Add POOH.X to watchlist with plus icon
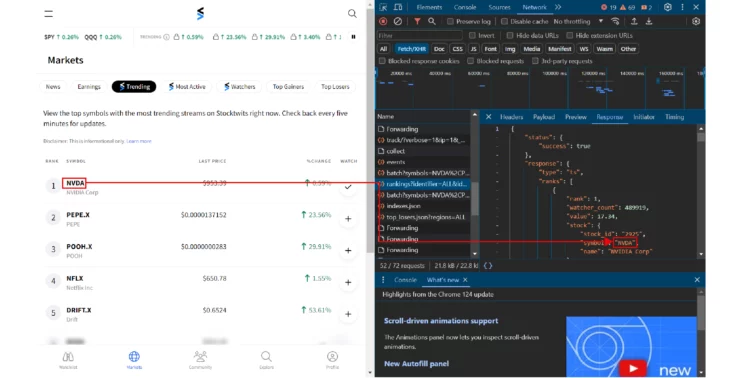 [x=348, y=250]
